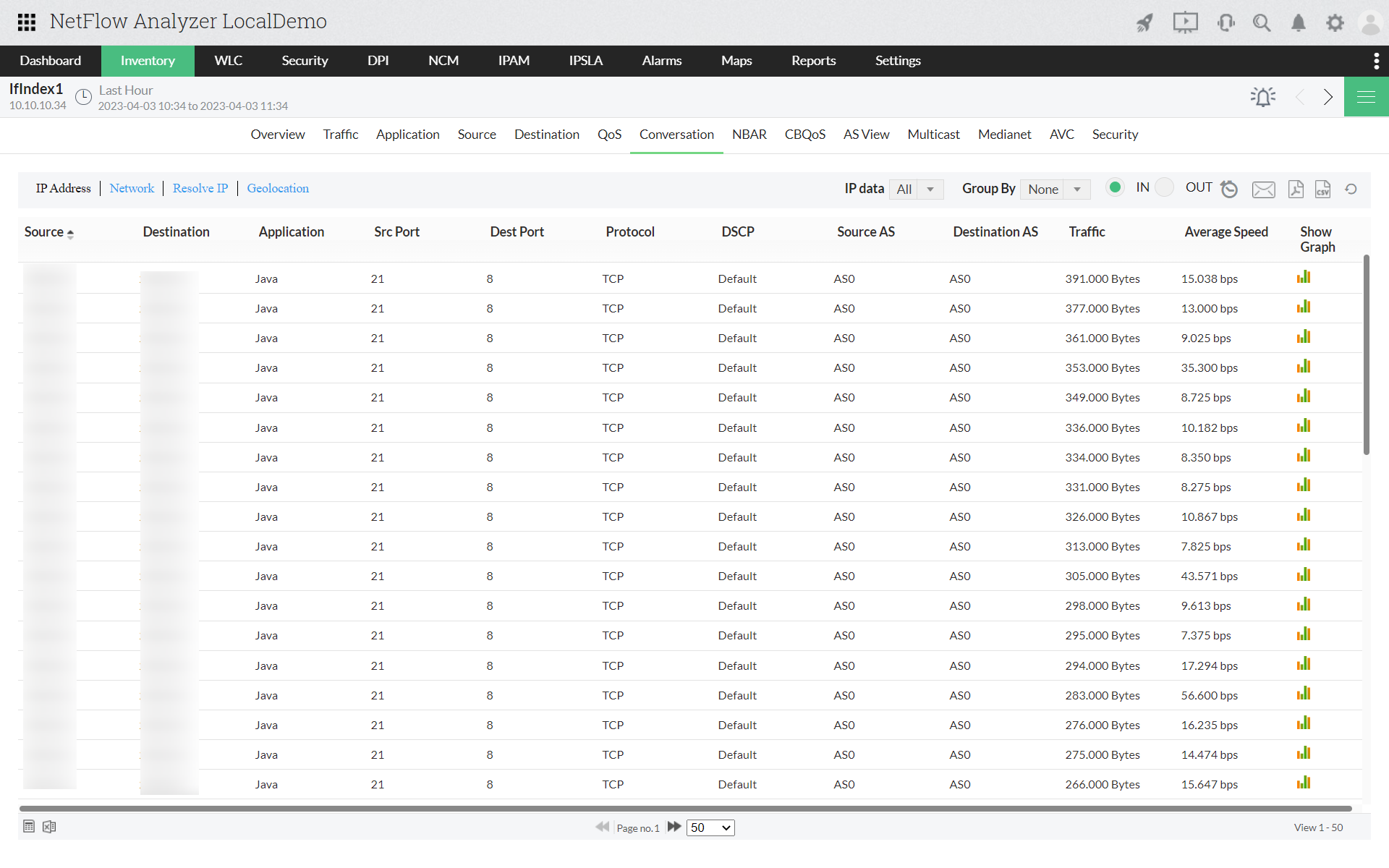Click the alarm bulb icon near IfIndex1

[x=1262, y=96]
